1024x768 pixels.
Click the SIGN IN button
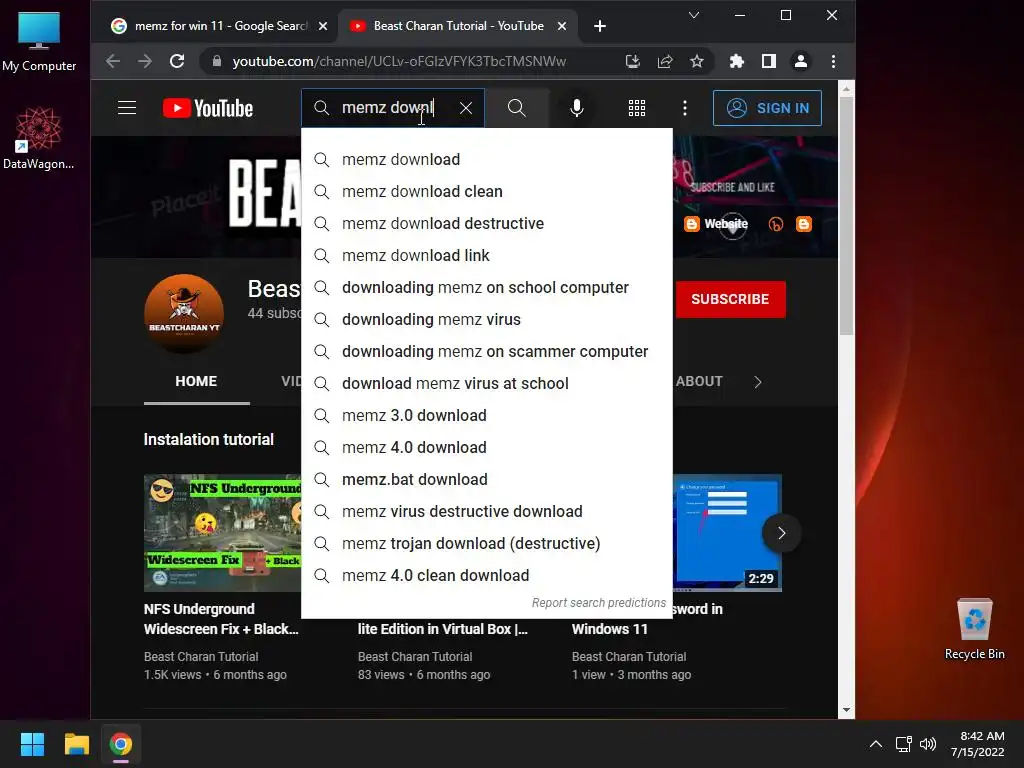(x=767, y=108)
